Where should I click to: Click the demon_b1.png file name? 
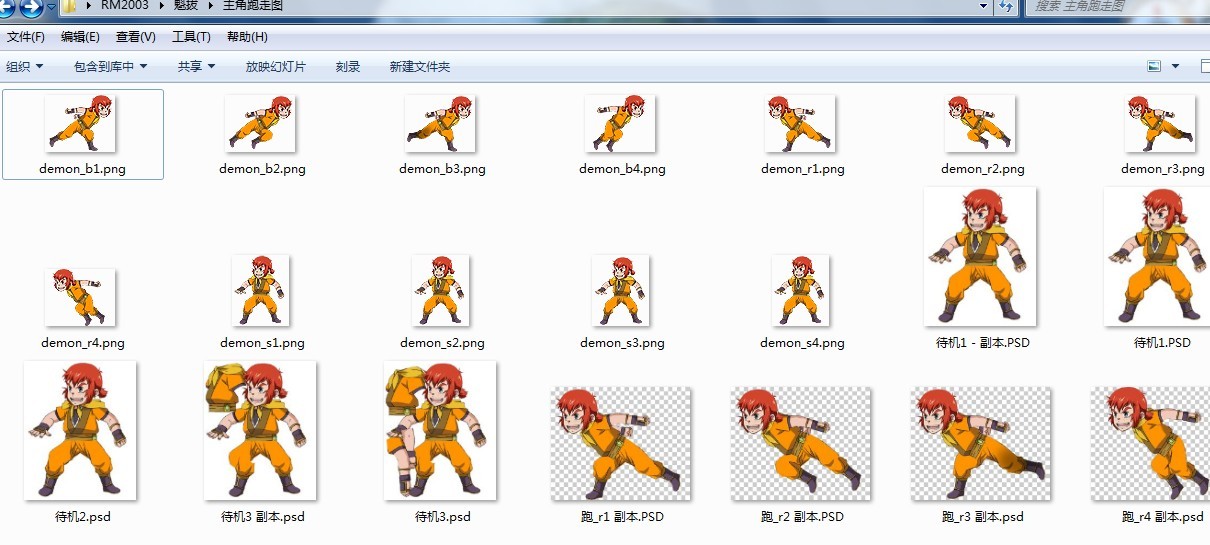coord(83,169)
